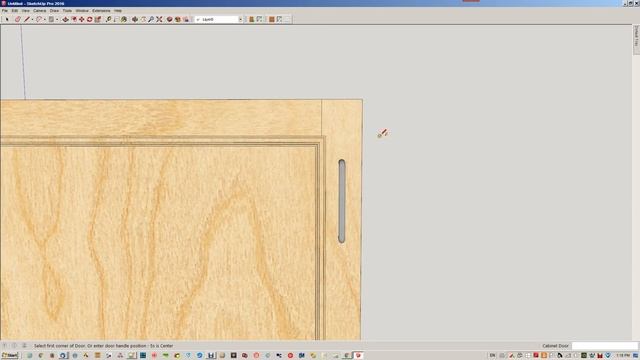Image resolution: width=640 pixels, height=360 pixels.
Task: Click the layer dropdown arrow button
Action: click(x=240, y=19)
